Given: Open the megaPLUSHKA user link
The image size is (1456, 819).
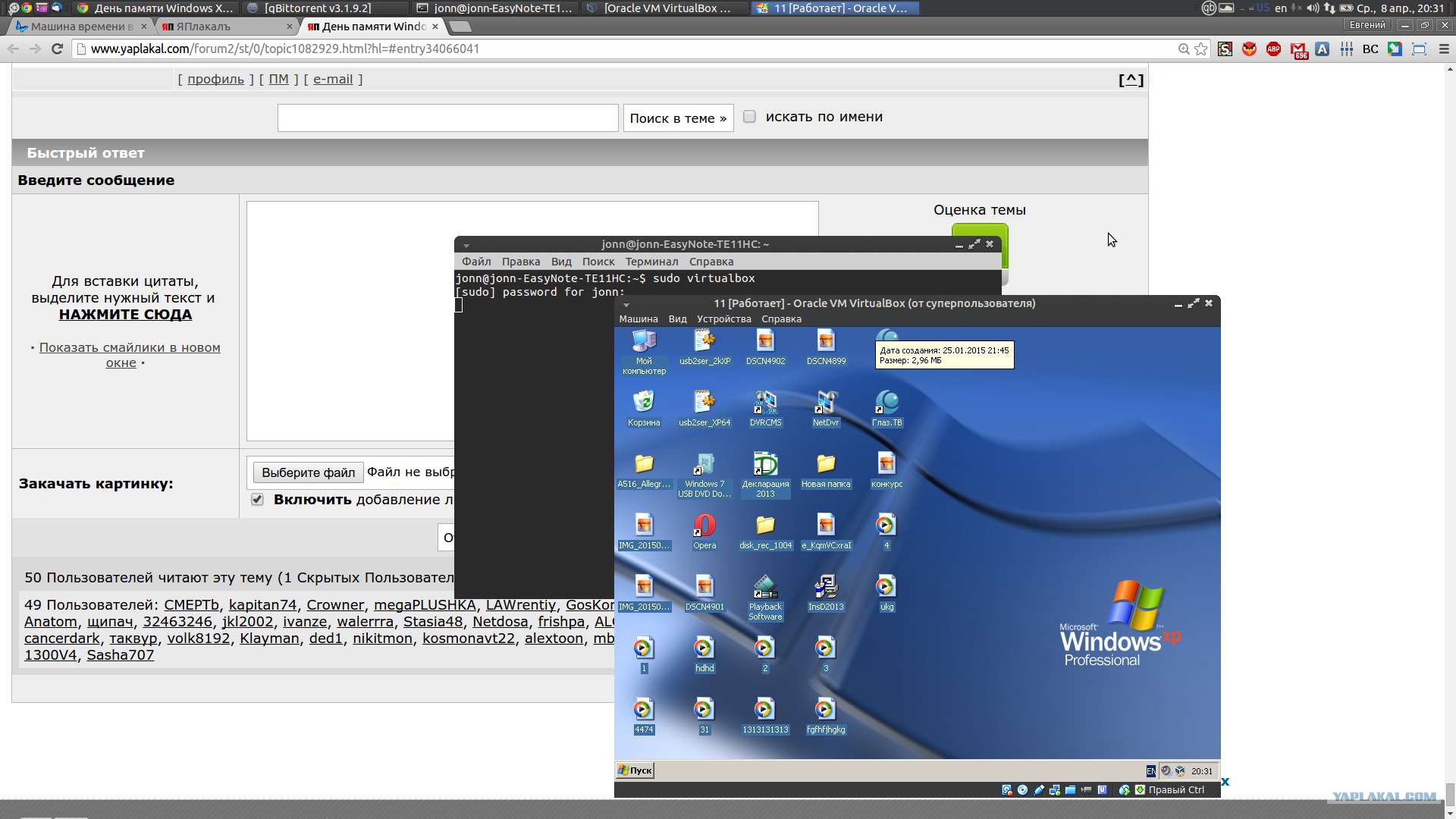Looking at the screenshot, I should coord(425,605).
